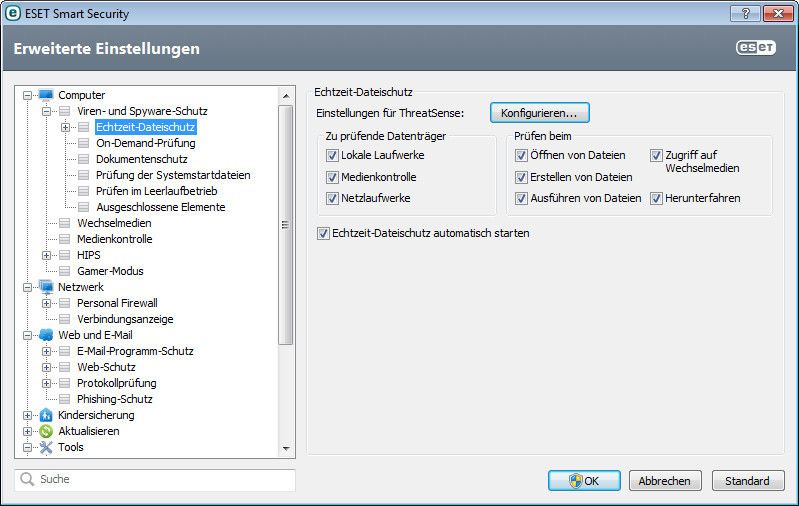Viewport: 799px width, 506px height.
Task: Collapse Viren- und Spyware-Schutz node
Action: tap(46, 111)
